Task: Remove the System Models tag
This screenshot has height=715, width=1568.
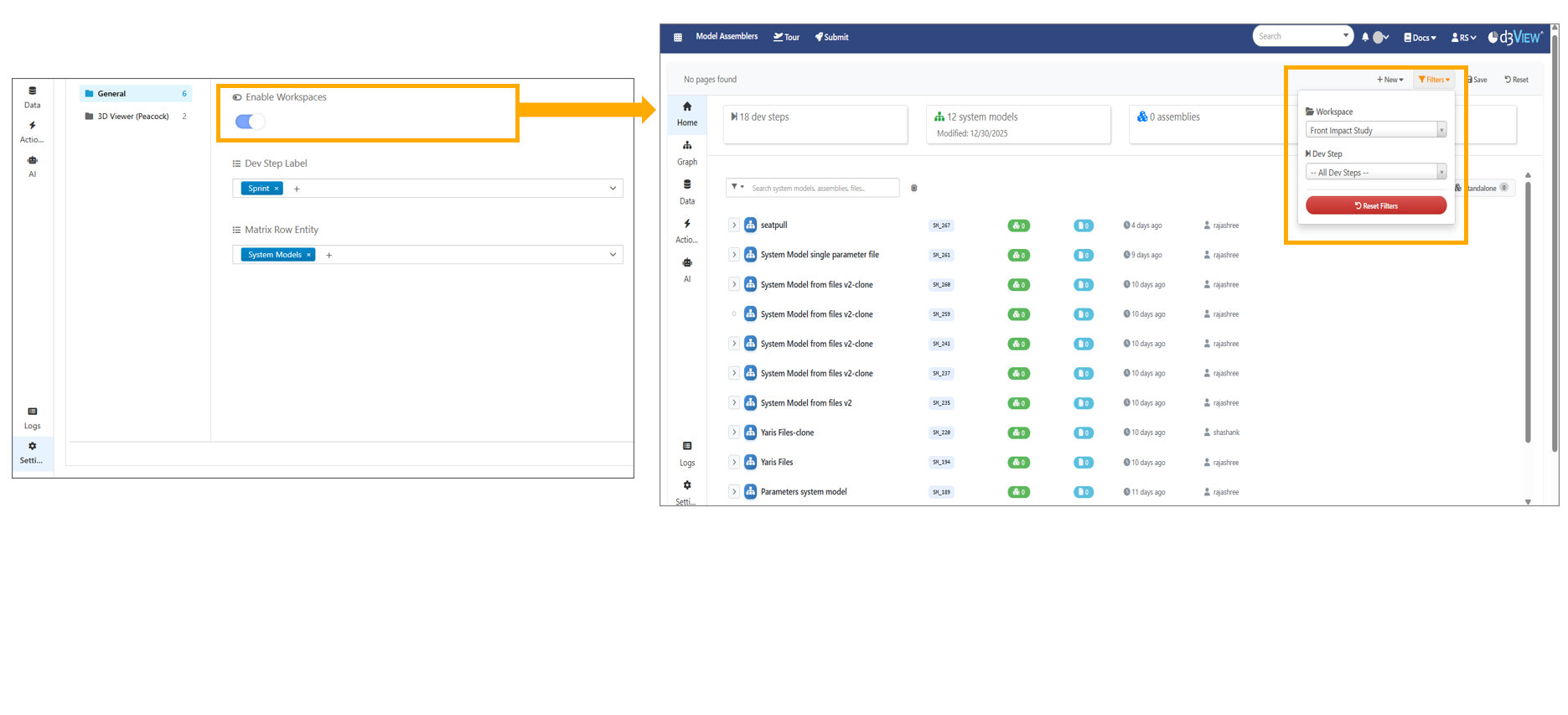Action: [308, 255]
